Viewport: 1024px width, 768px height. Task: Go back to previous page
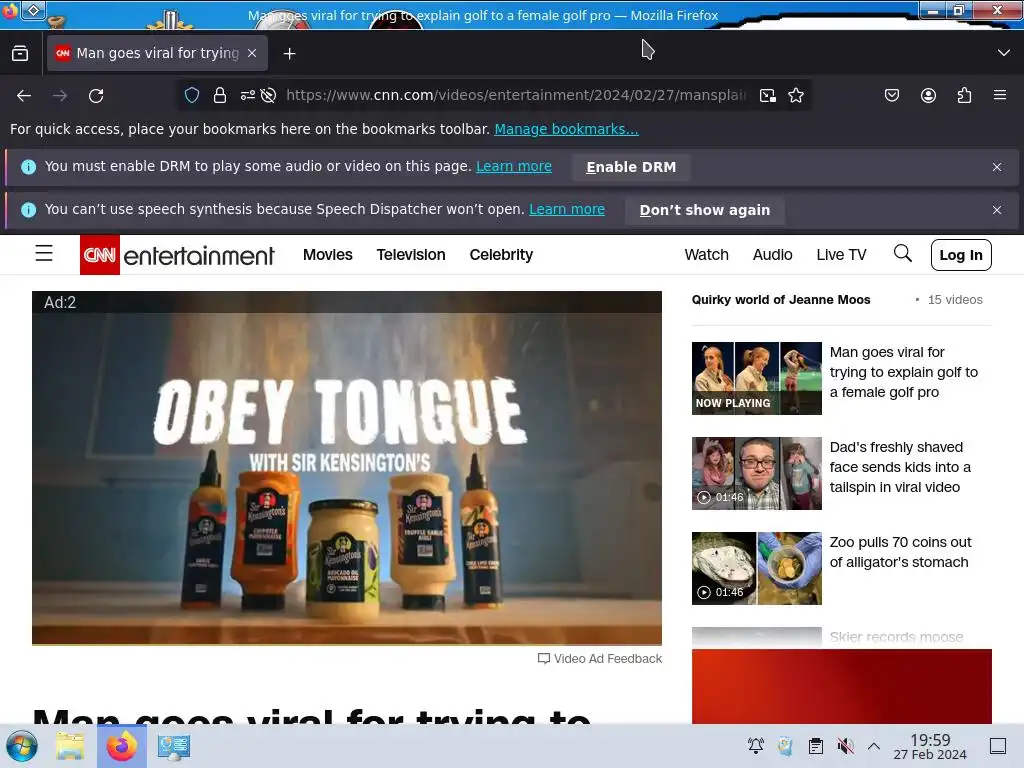click(x=24, y=96)
